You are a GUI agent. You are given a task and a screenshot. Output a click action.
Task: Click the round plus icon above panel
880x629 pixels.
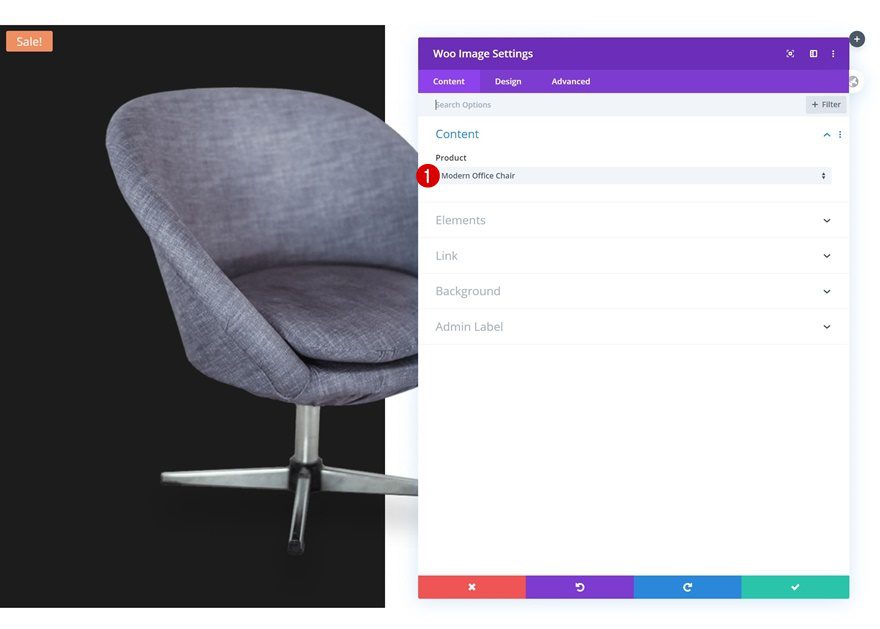[x=856, y=39]
